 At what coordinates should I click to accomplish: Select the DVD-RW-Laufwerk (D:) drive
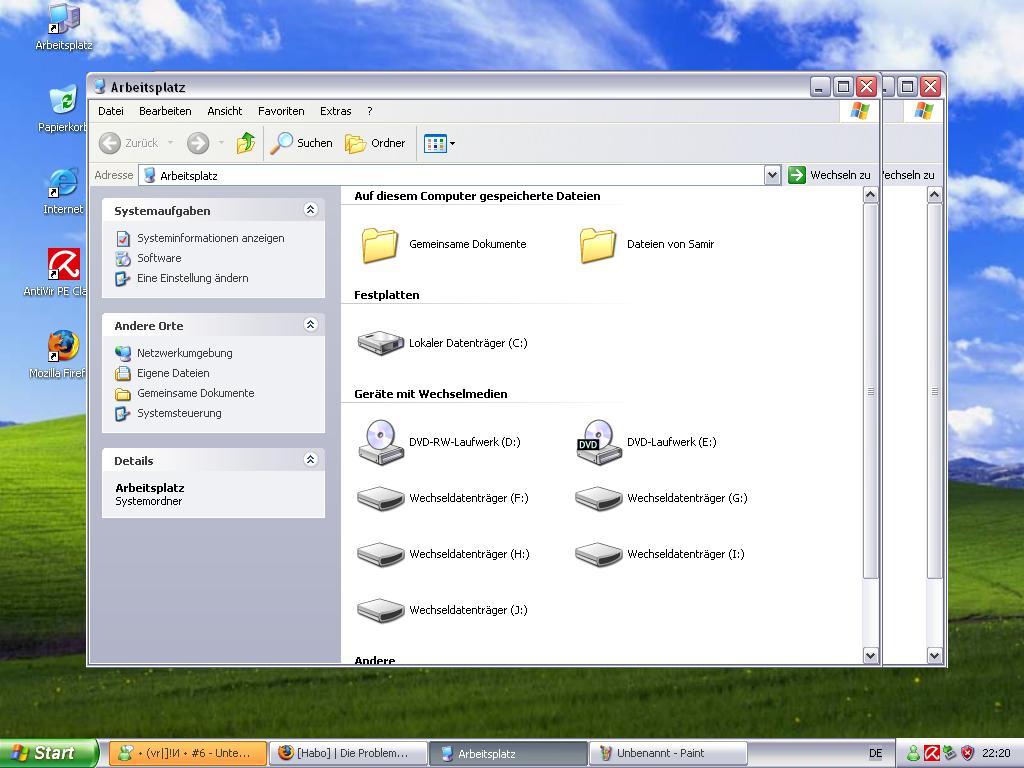click(x=381, y=442)
